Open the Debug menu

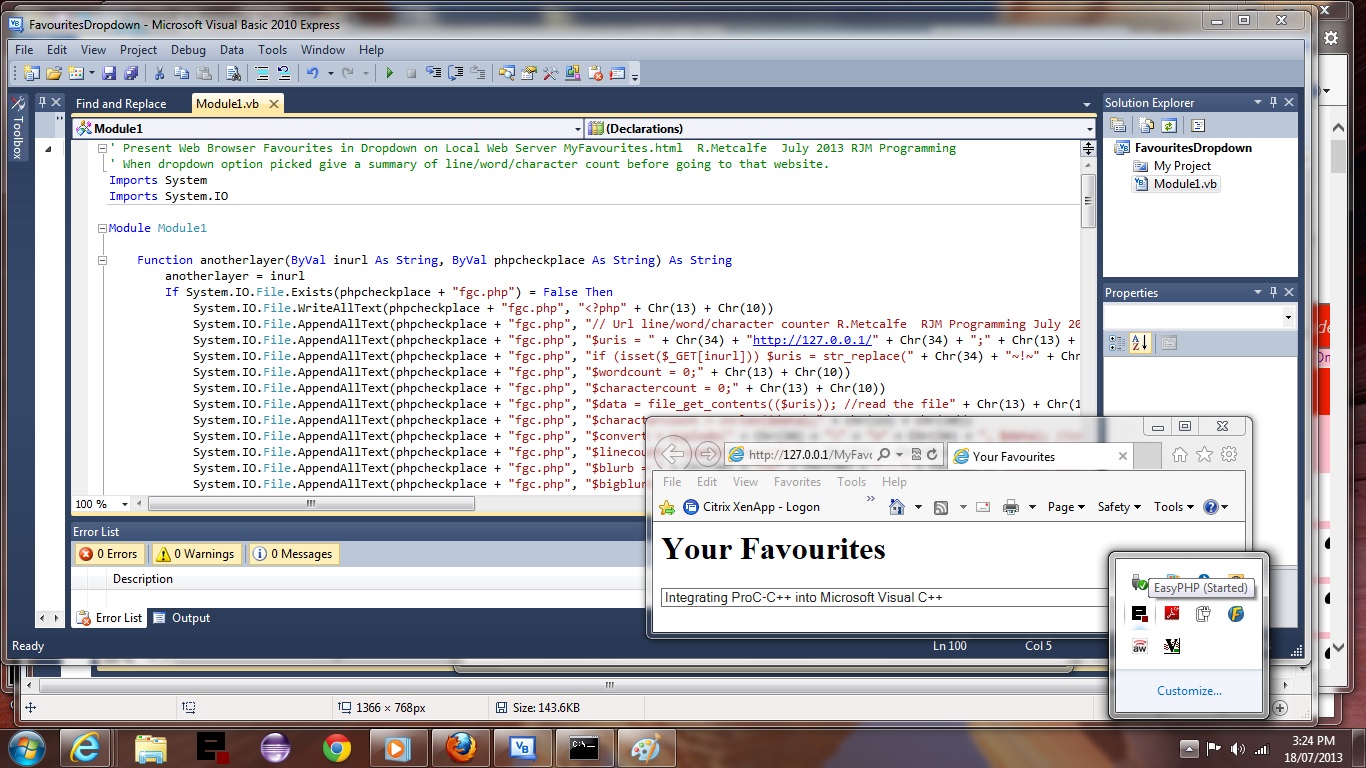pos(188,49)
